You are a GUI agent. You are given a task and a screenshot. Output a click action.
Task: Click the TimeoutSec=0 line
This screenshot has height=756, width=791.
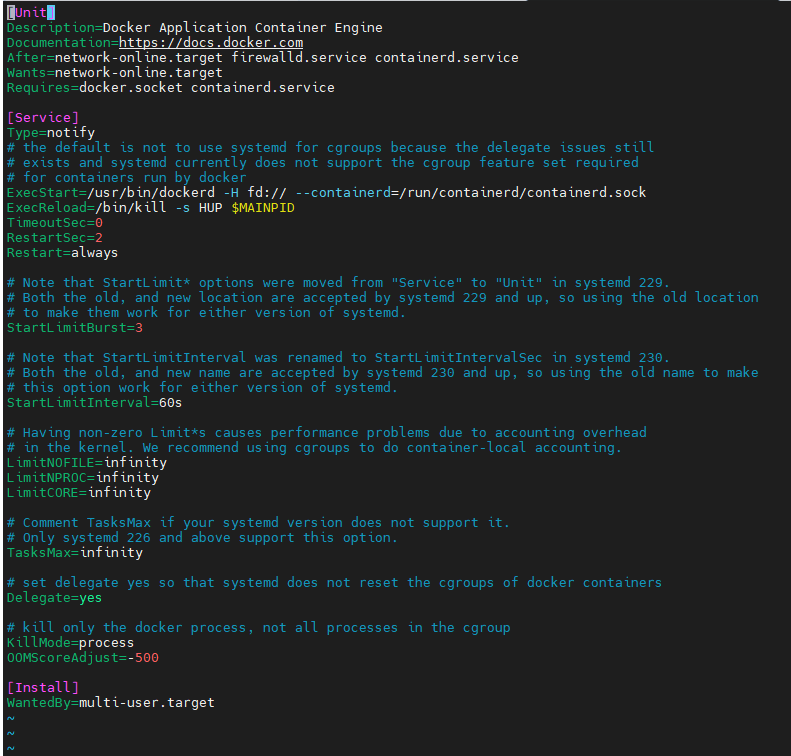(x=54, y=223)
